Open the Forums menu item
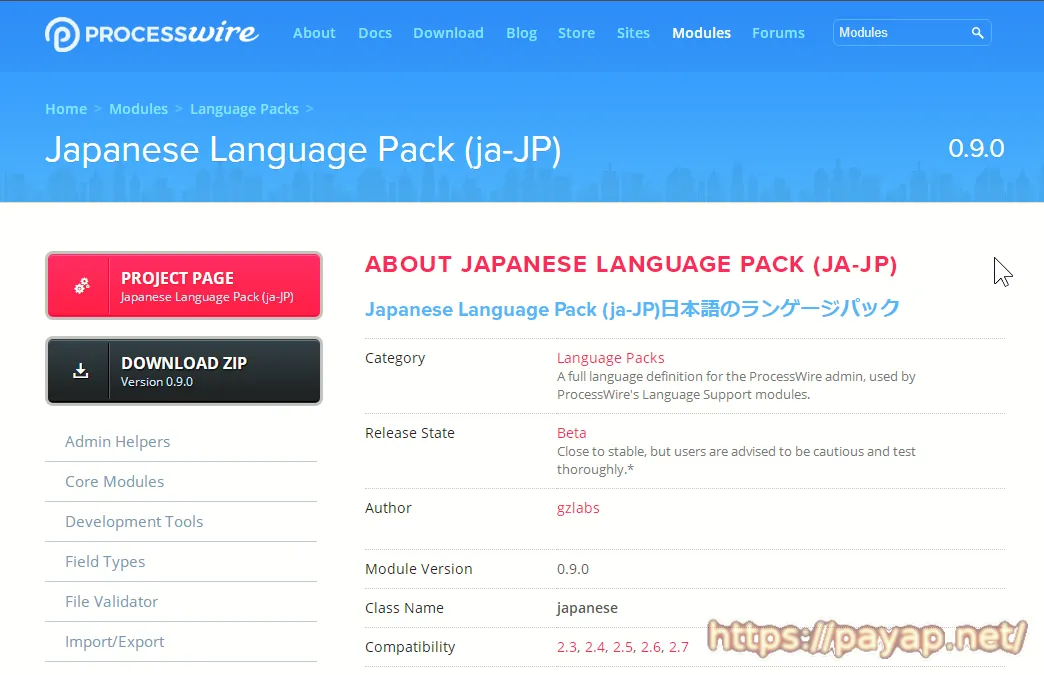1044x675 pixels. coord(778,32)
